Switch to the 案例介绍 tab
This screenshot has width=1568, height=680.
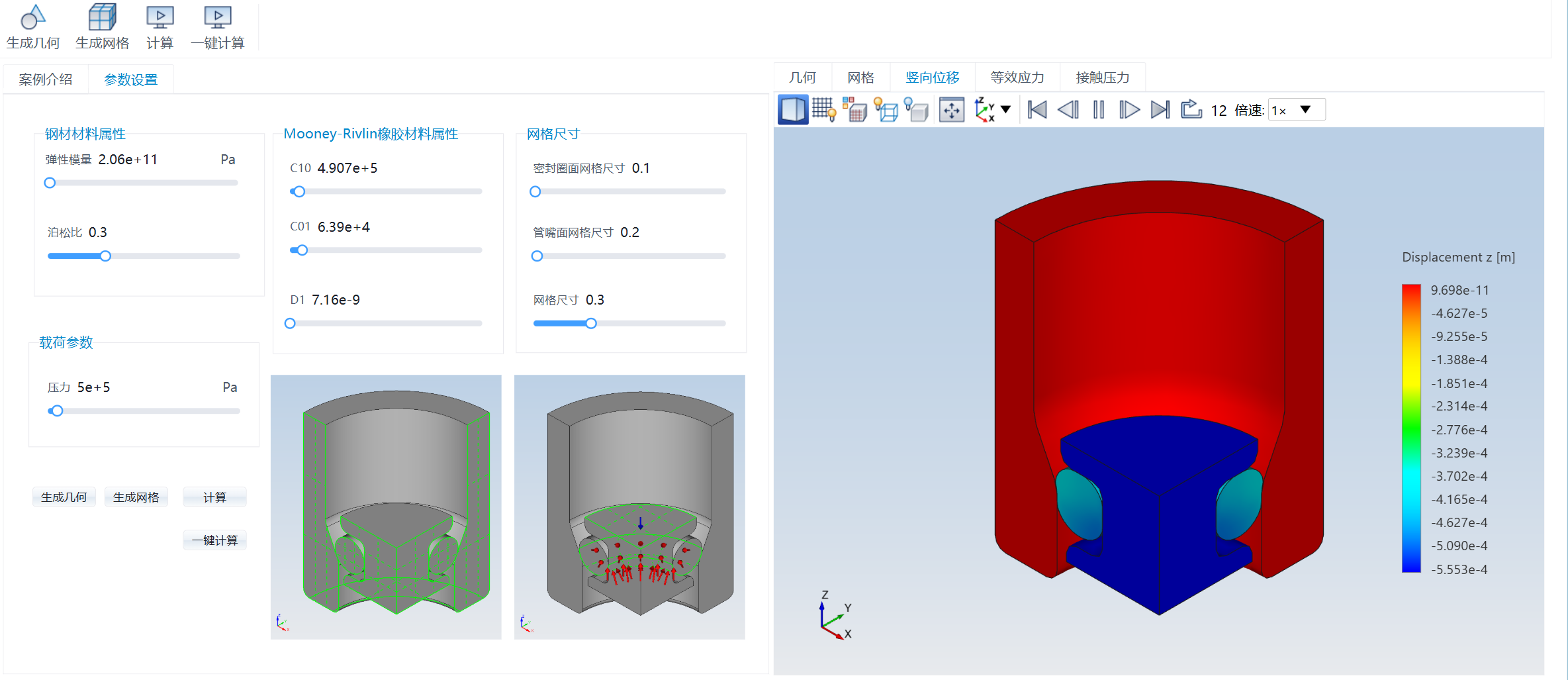pyautogui.click(x=46, y=79)
